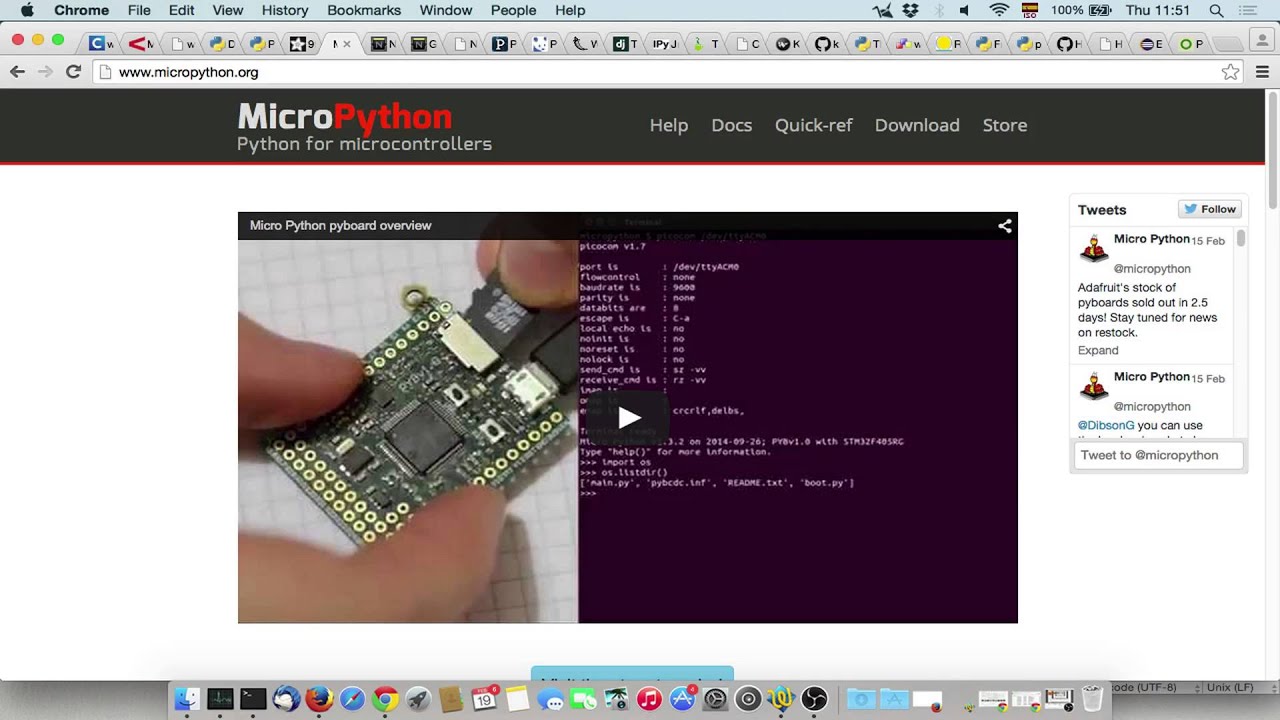Open Terminal from the Dock
This screenshot has height=720, width=1280.
253,699
